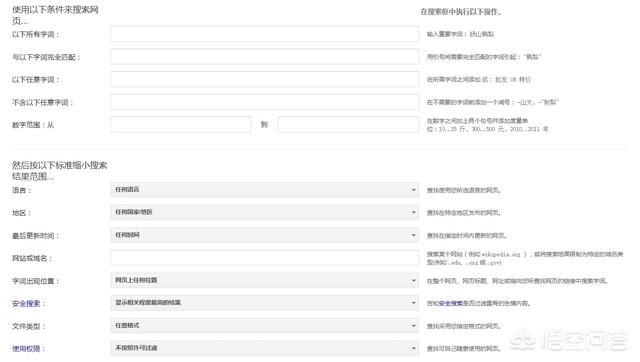Click the 地区 field label
Image resolution: width=640 pixels, height=362 pixels.
21,213
